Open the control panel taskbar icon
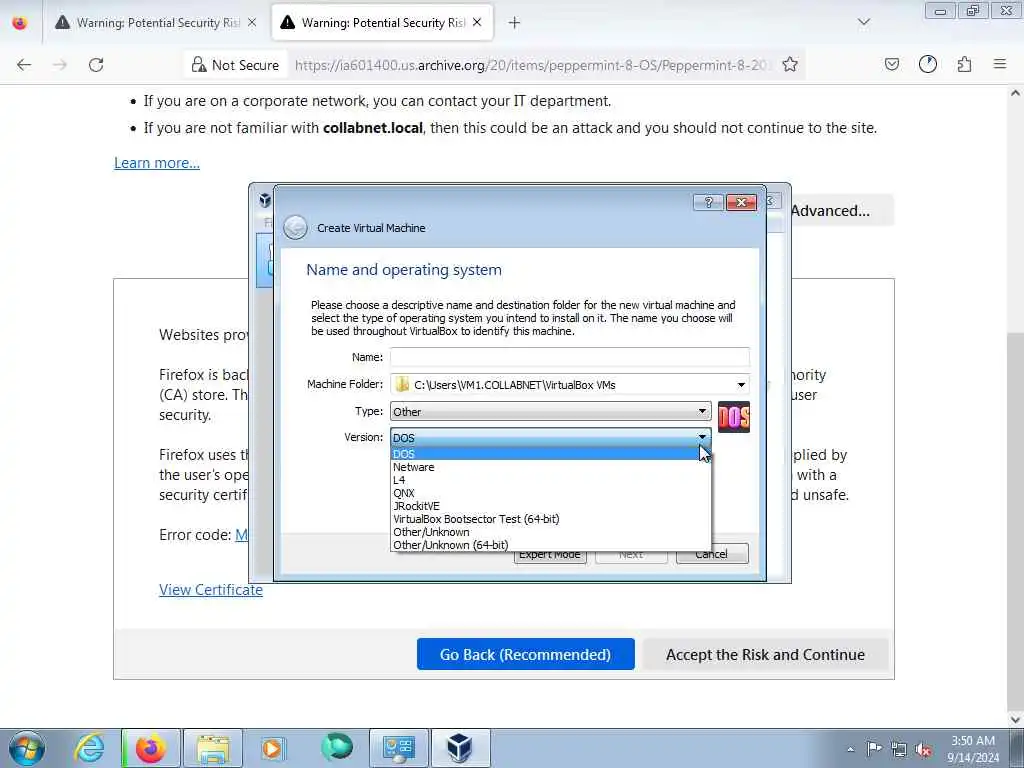1024x768 pixels. (x=398, y=748)
